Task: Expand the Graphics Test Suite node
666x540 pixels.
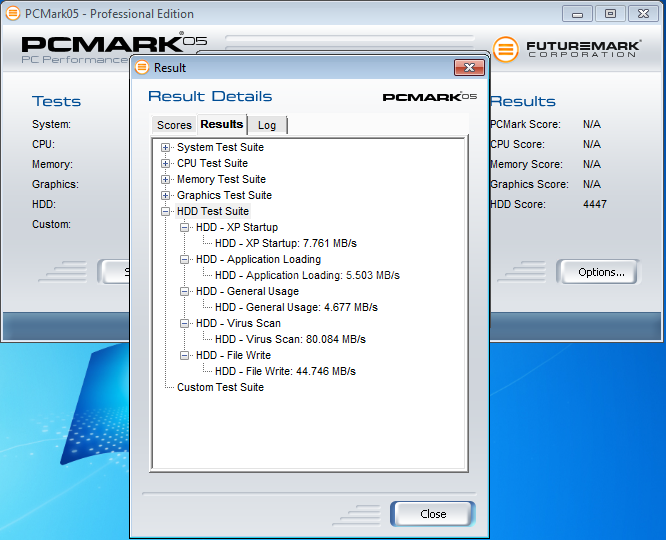Action: 165,195
